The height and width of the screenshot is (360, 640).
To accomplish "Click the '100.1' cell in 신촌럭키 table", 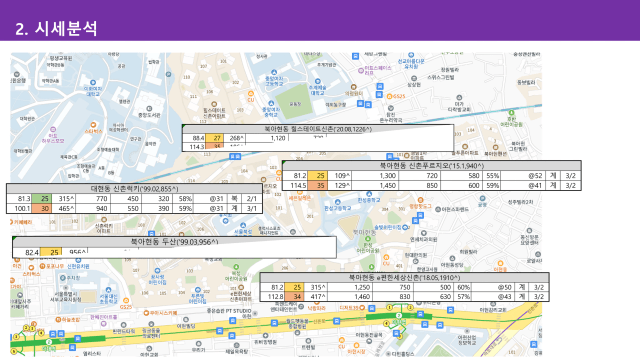I will point(20,209).
